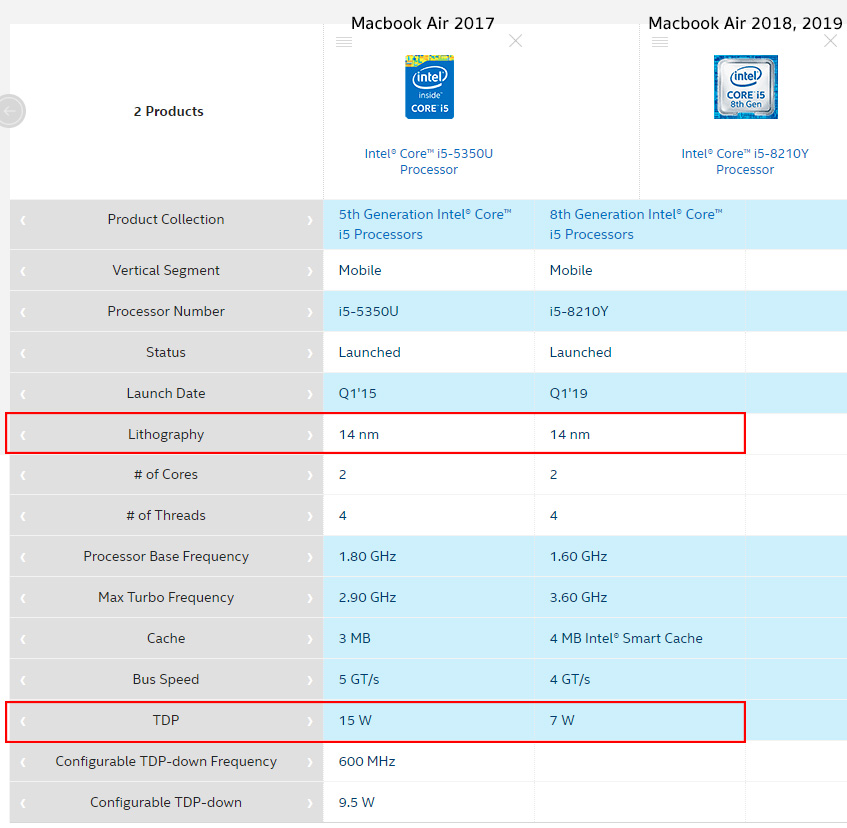The height and width of the screenshot is (828, 847).
Task: Click the 9.5 W configurable TDP-down value
Action: [357, 803]
